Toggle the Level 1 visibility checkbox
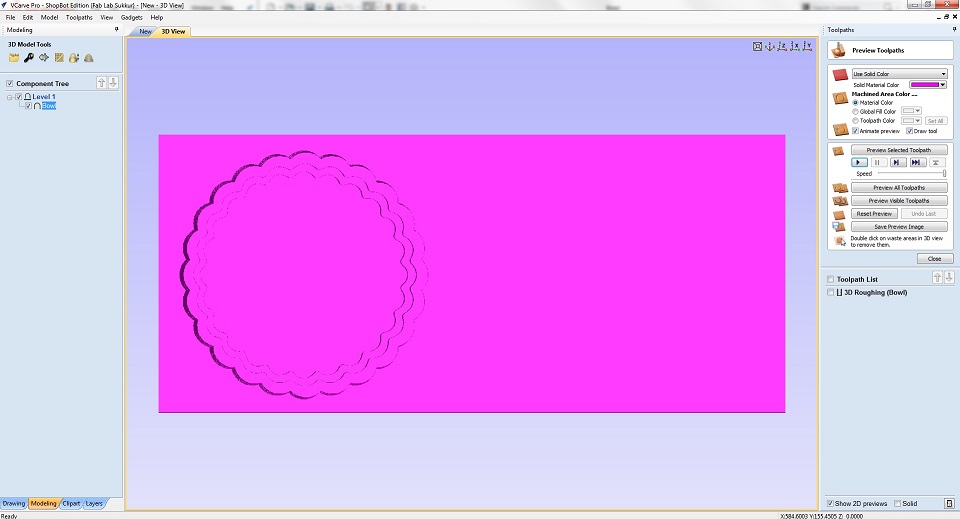Image resolution: width=960 pixels, height=519 pixels. [18, 97]
